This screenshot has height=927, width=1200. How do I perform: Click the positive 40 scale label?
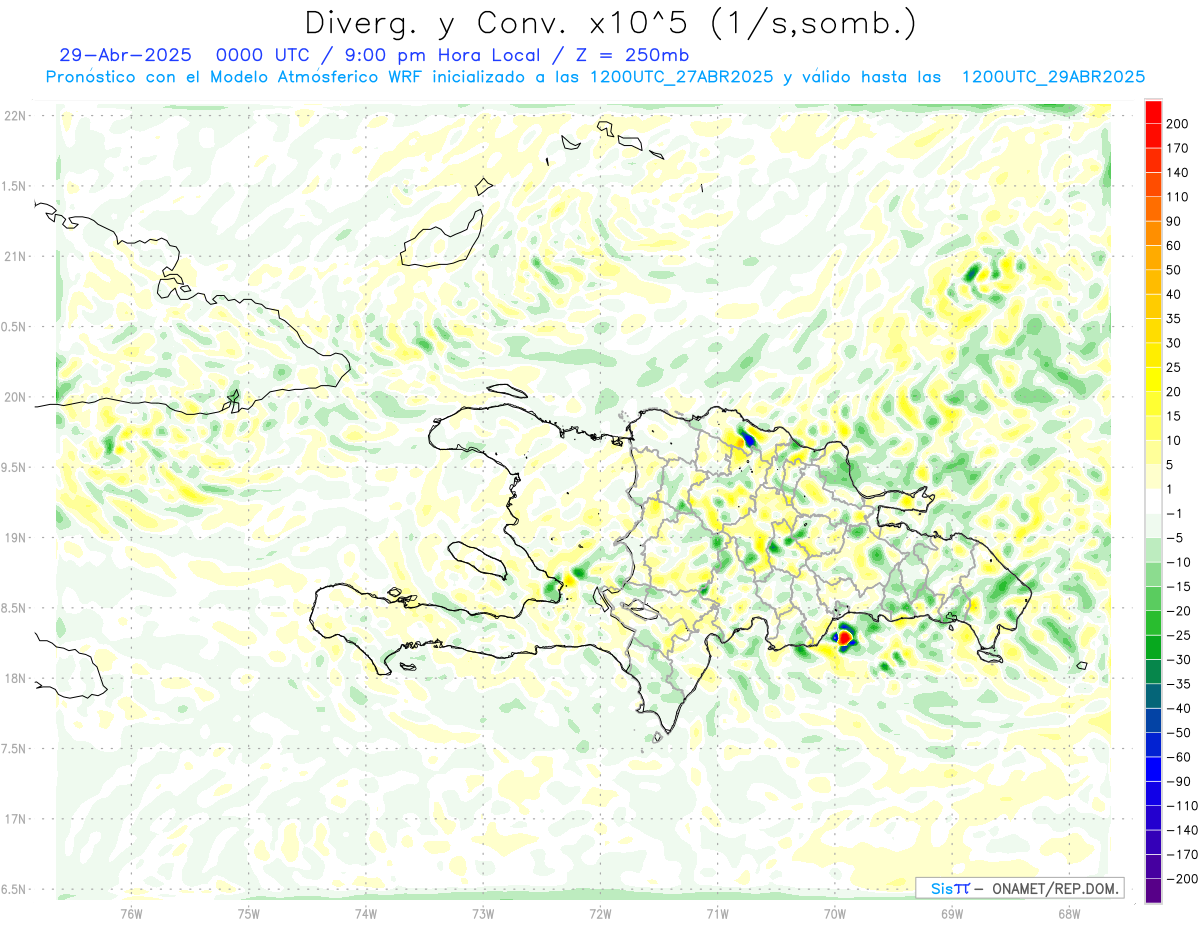(x=1174, y=294)
